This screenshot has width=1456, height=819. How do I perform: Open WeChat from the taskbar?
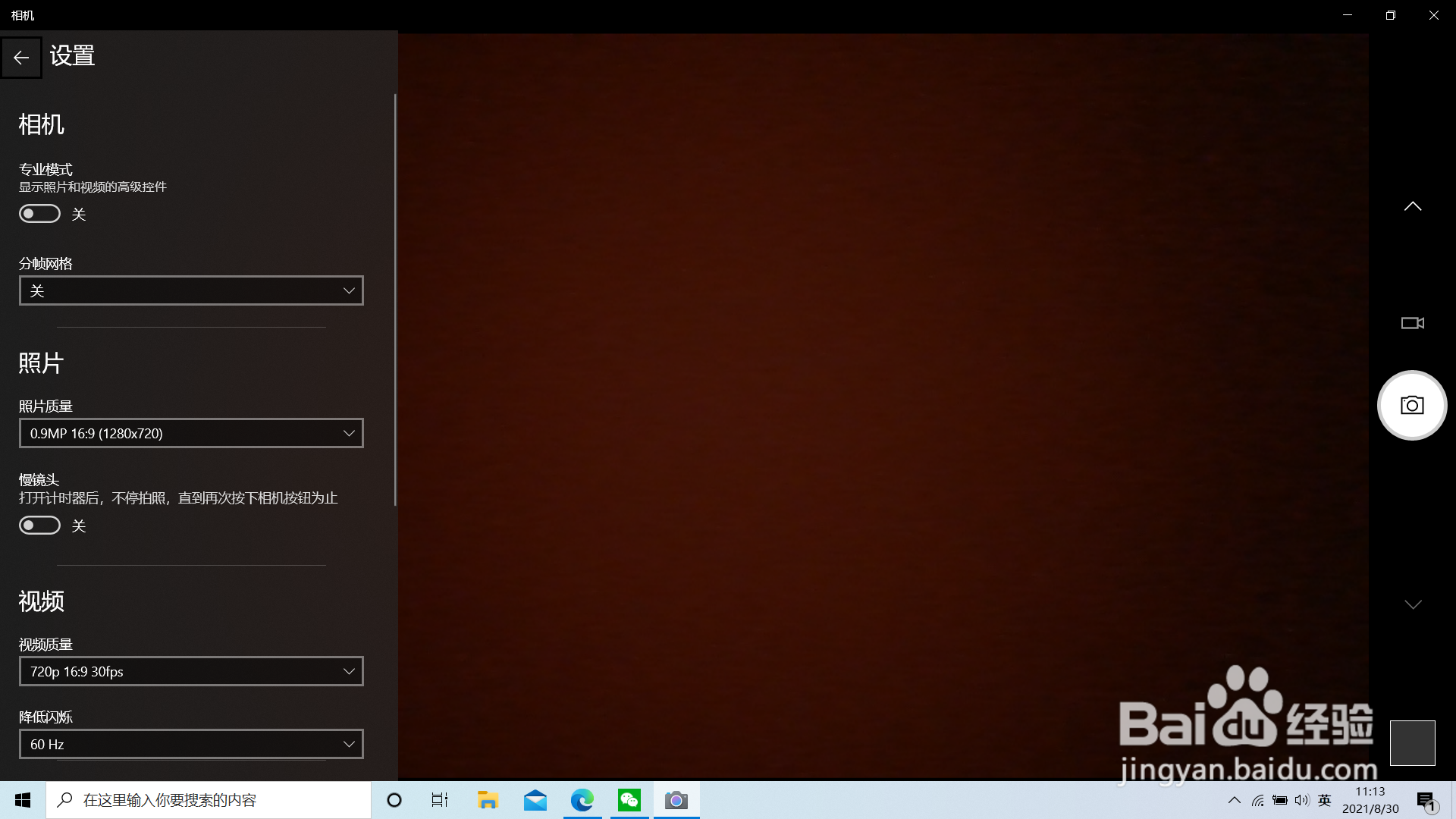point(629,800)
